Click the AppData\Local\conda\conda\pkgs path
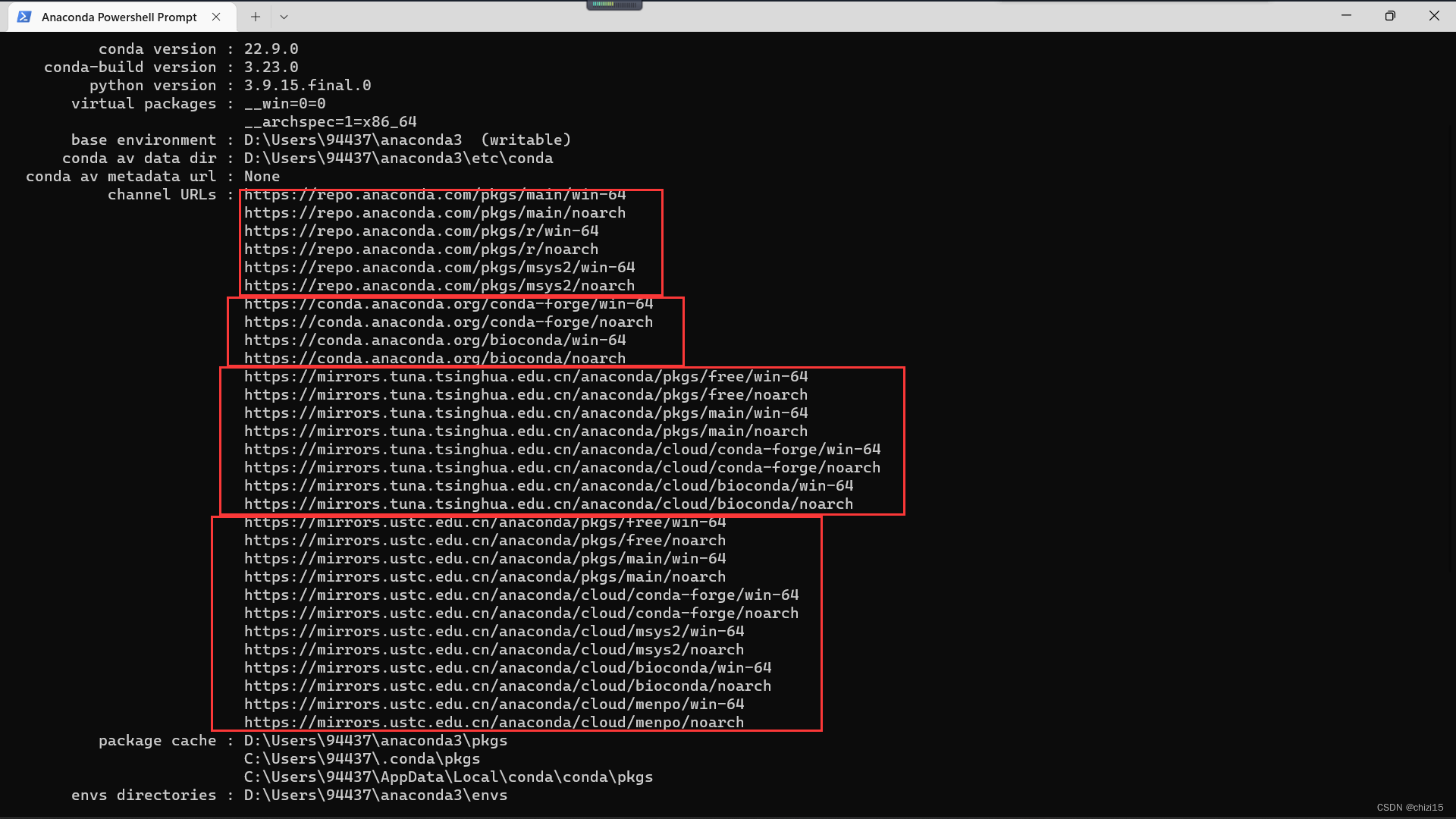Viewport: 1456px width, 819px height. click(x=448, y=777)
